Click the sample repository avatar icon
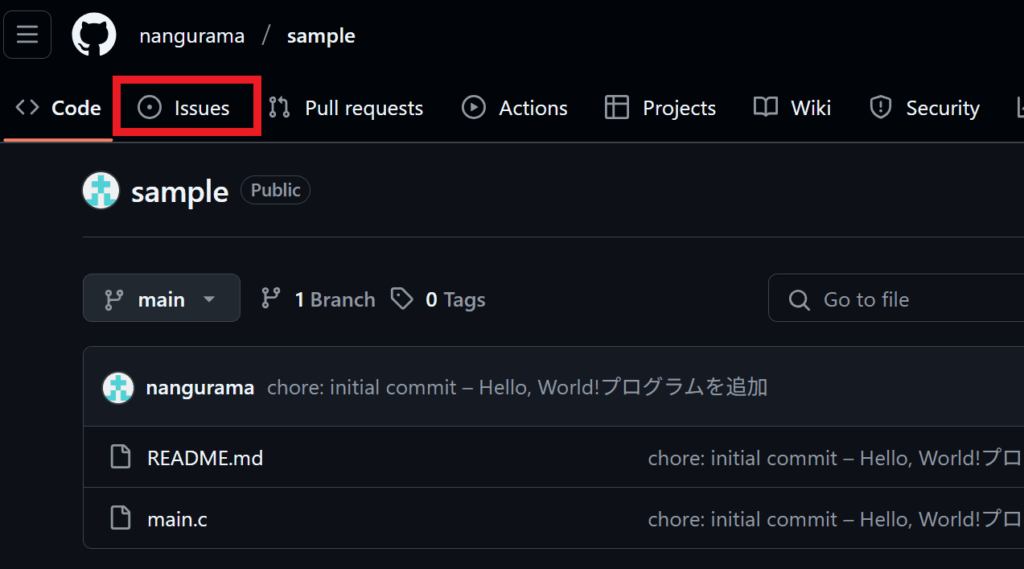This screenshot has height=569, width=1024. [101, 191]
